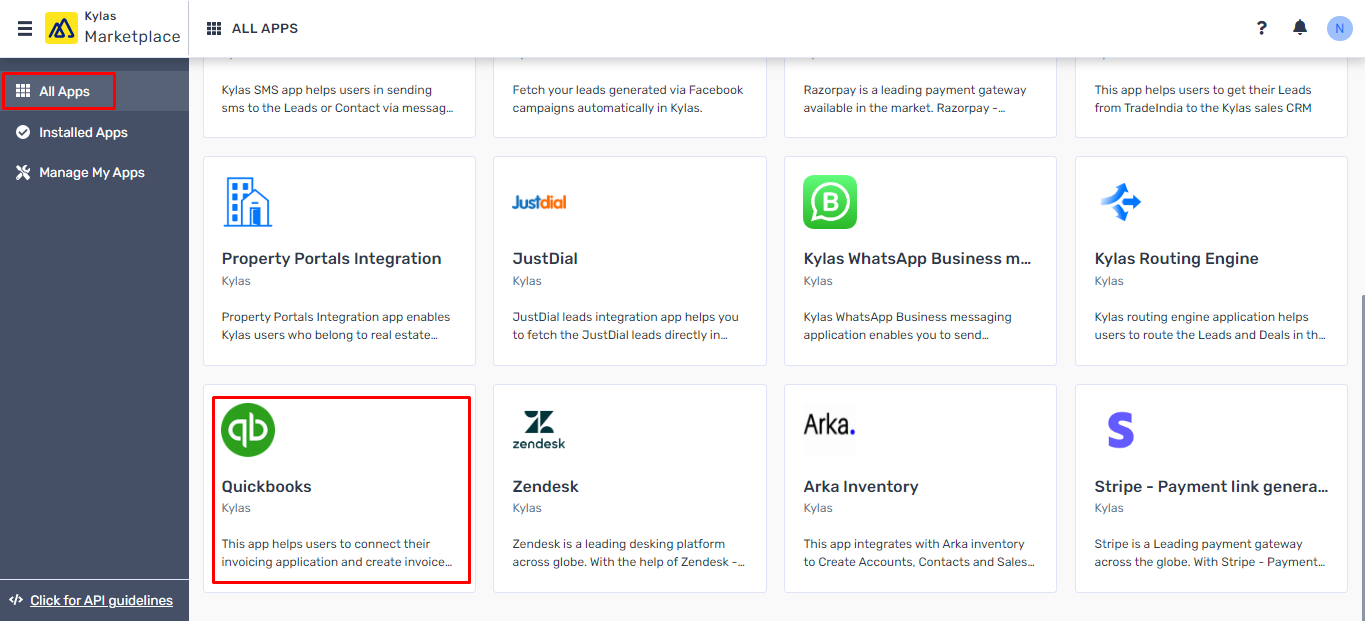Screen dimensions: 1365x621
Task: Click the TradeIndia leads description text
Action: 1203,98
